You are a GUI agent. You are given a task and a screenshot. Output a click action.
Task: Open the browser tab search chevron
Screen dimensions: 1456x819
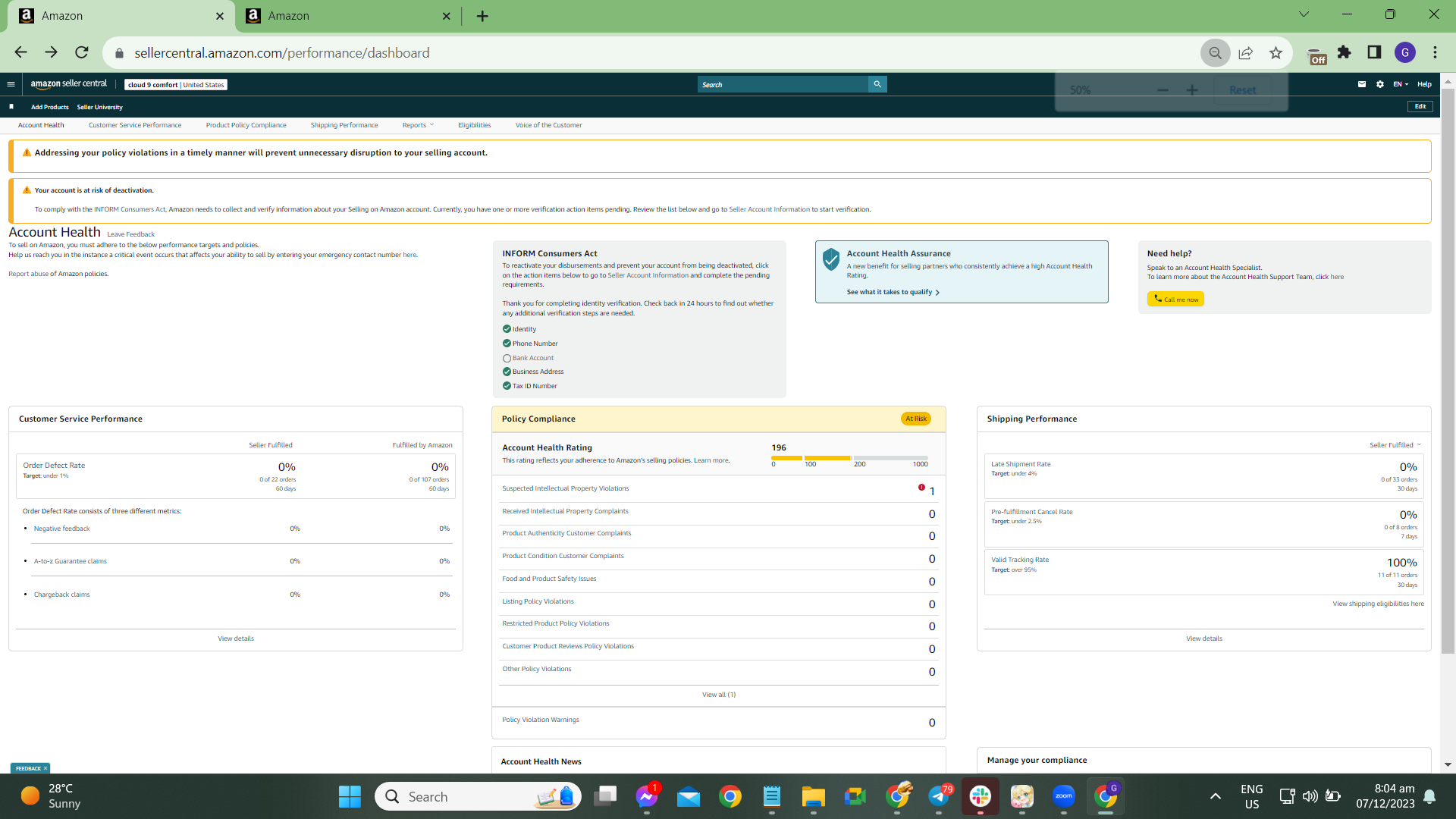click(x=1304, y=14)
